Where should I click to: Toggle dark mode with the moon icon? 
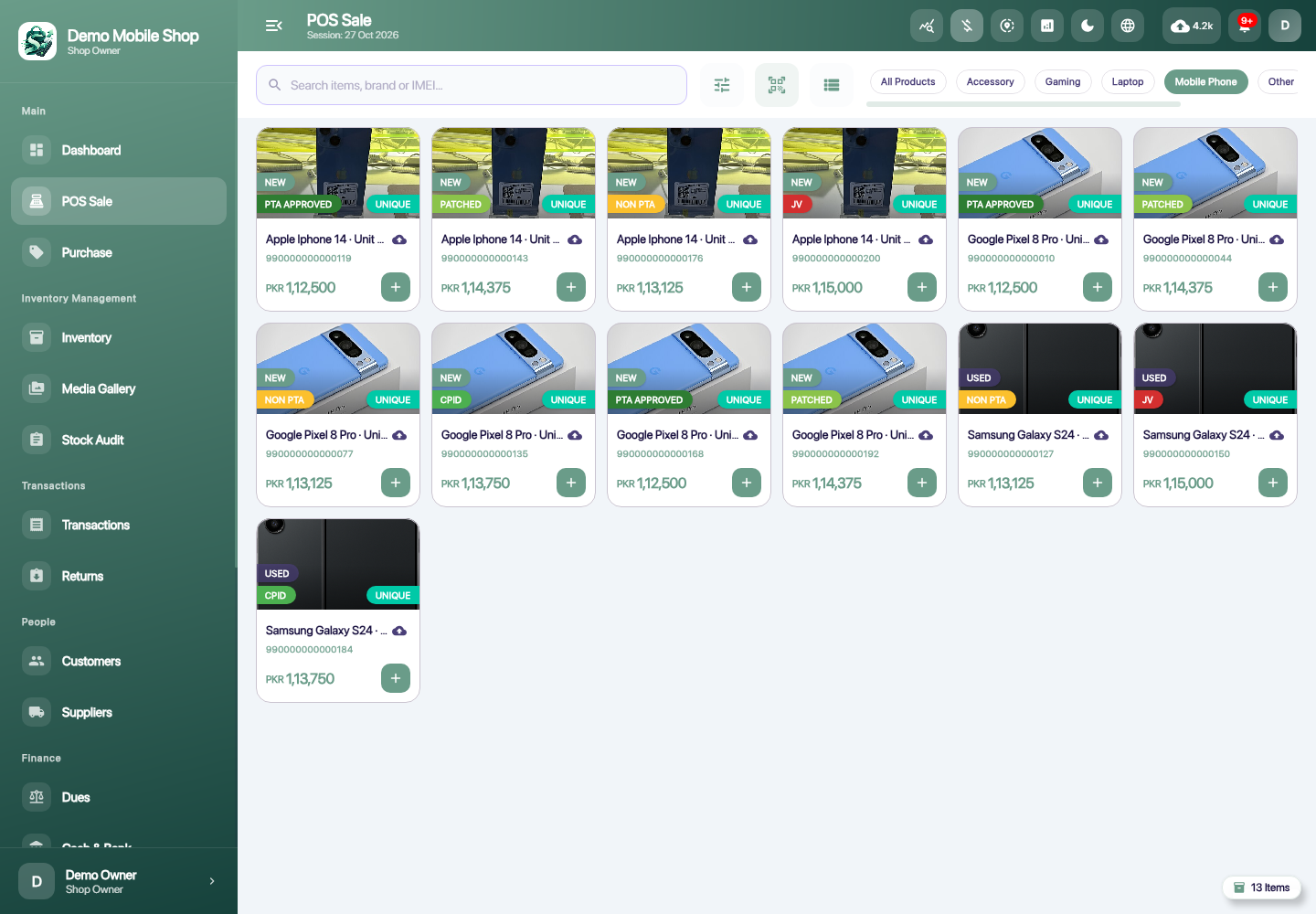[x=1088, y=26]
